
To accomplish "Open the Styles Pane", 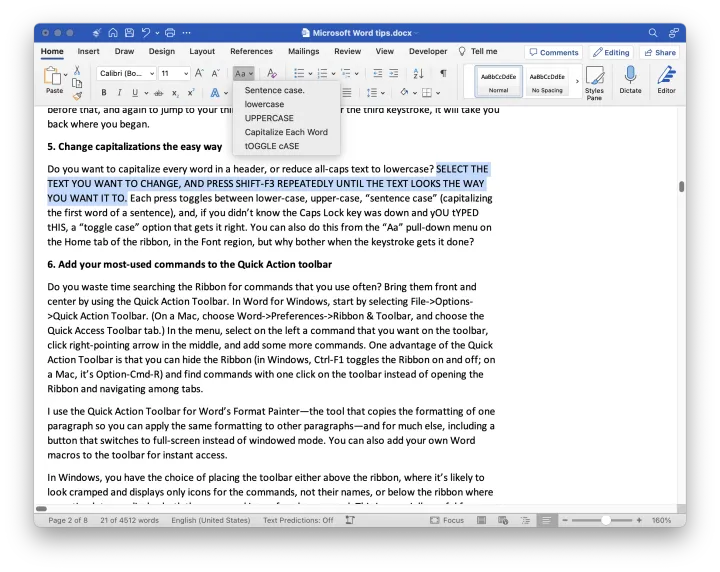I will [x=594, y=81].
